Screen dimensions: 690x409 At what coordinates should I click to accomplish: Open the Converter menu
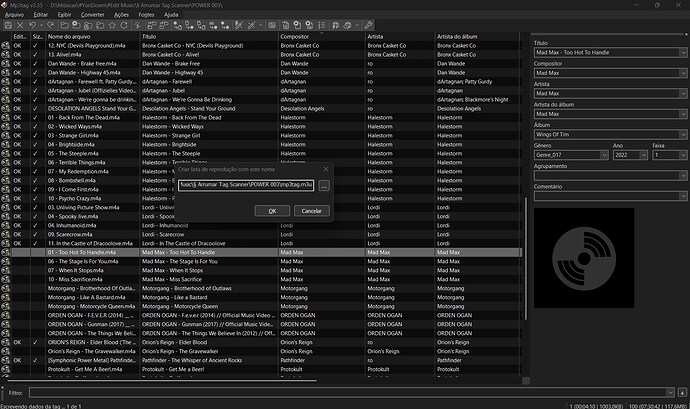[x=92, y=15]
